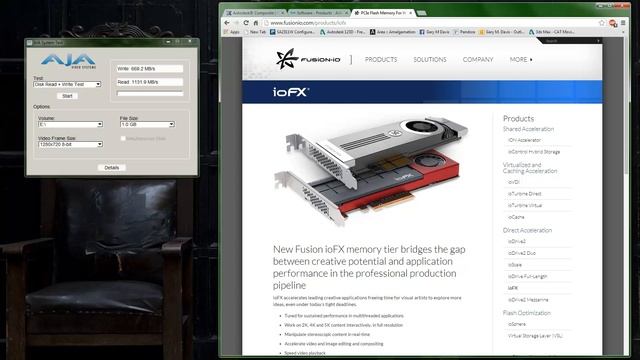Open the ioScale product link
This screenshot has height=360, width=640.
(515, 265)
